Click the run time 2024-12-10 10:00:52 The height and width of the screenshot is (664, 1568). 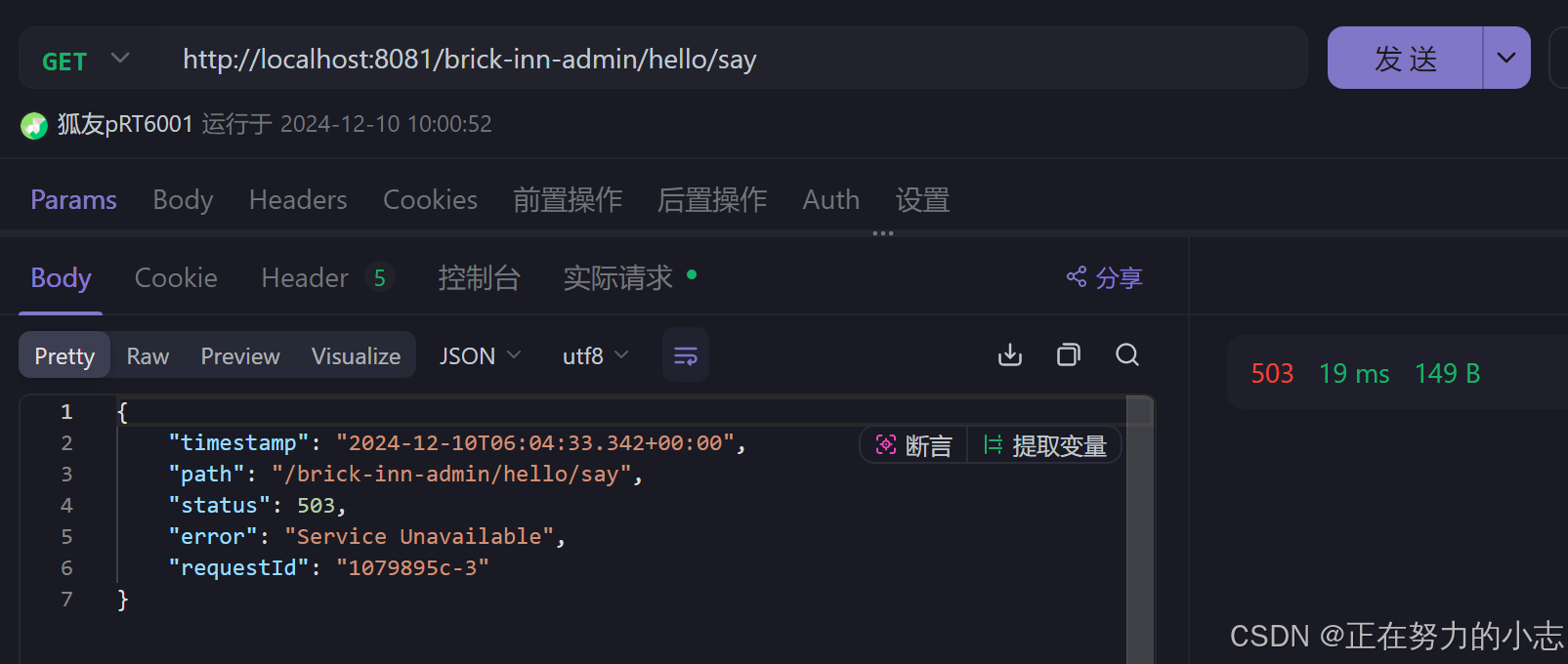[x=386, y=124]
